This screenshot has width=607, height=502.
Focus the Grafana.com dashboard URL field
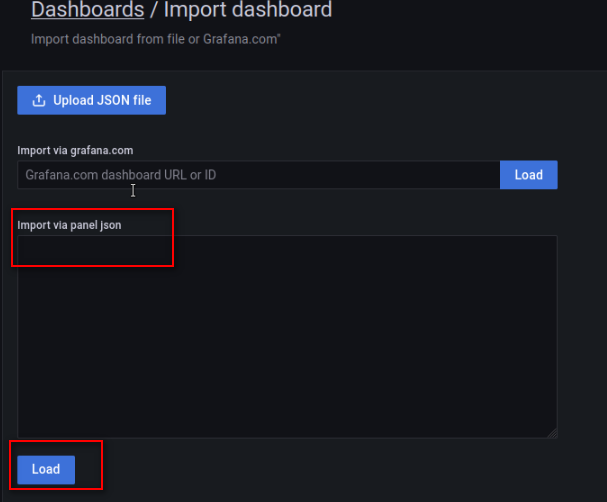[258, 175]
